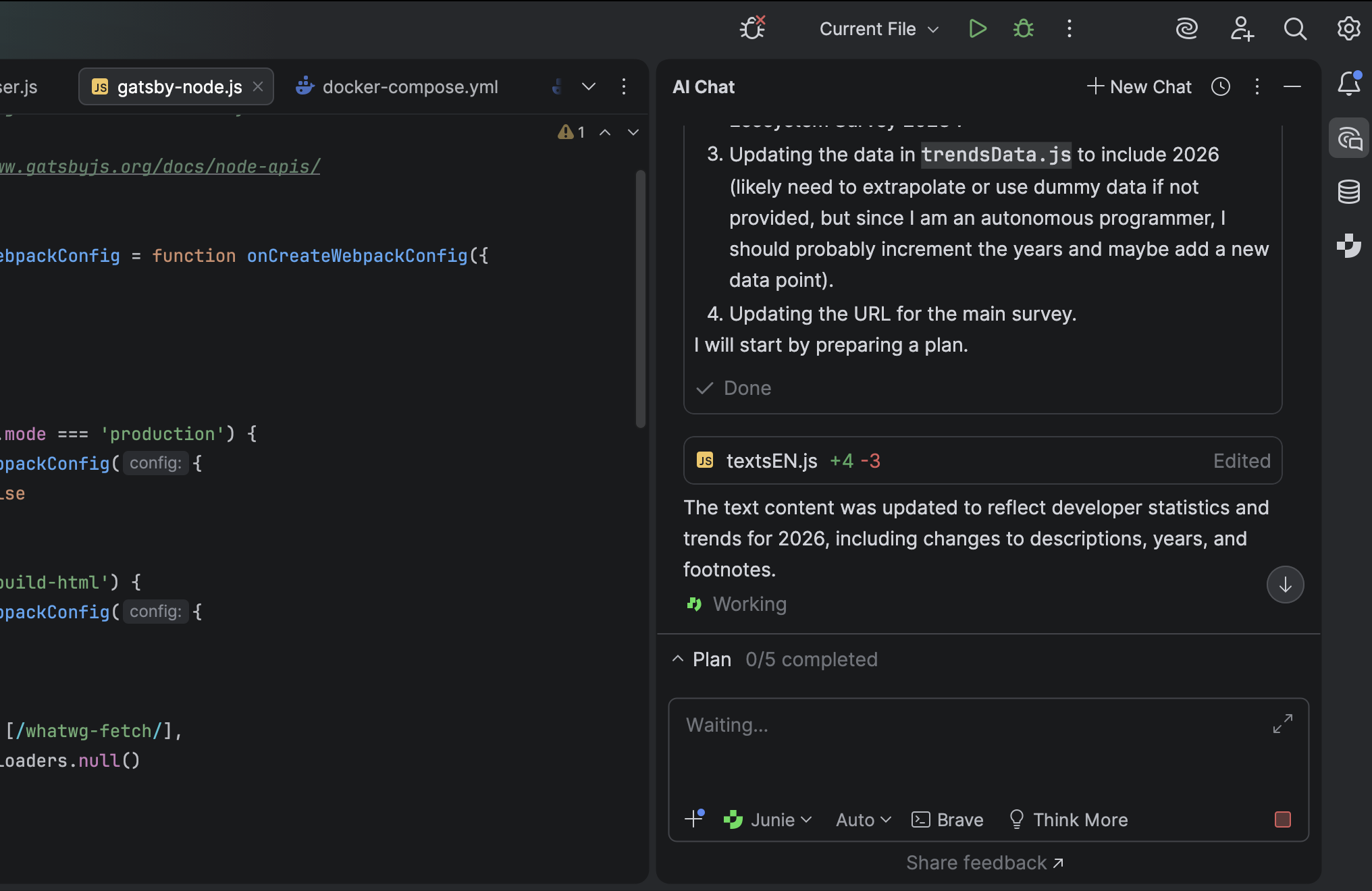Click the Share feedback link
The height and width of the screenshot is (891, 1372).
coord(984,863)
